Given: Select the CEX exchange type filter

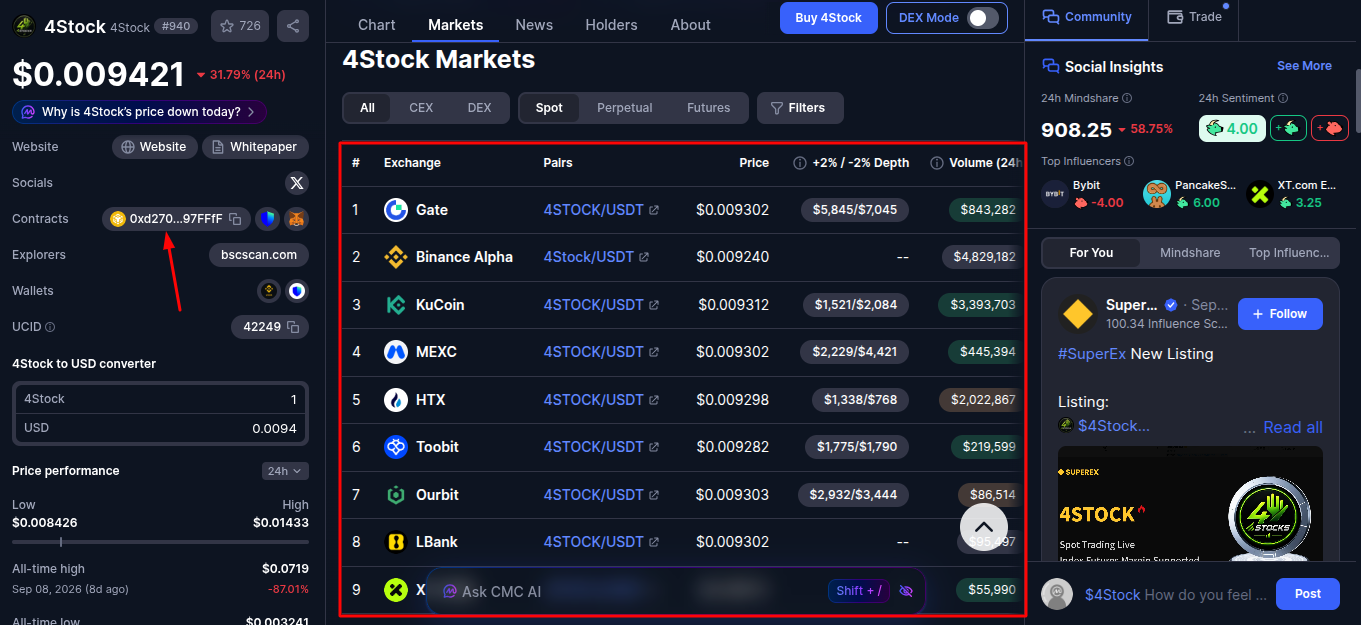Looking at the screenshot, I should [x=421, y=108].
